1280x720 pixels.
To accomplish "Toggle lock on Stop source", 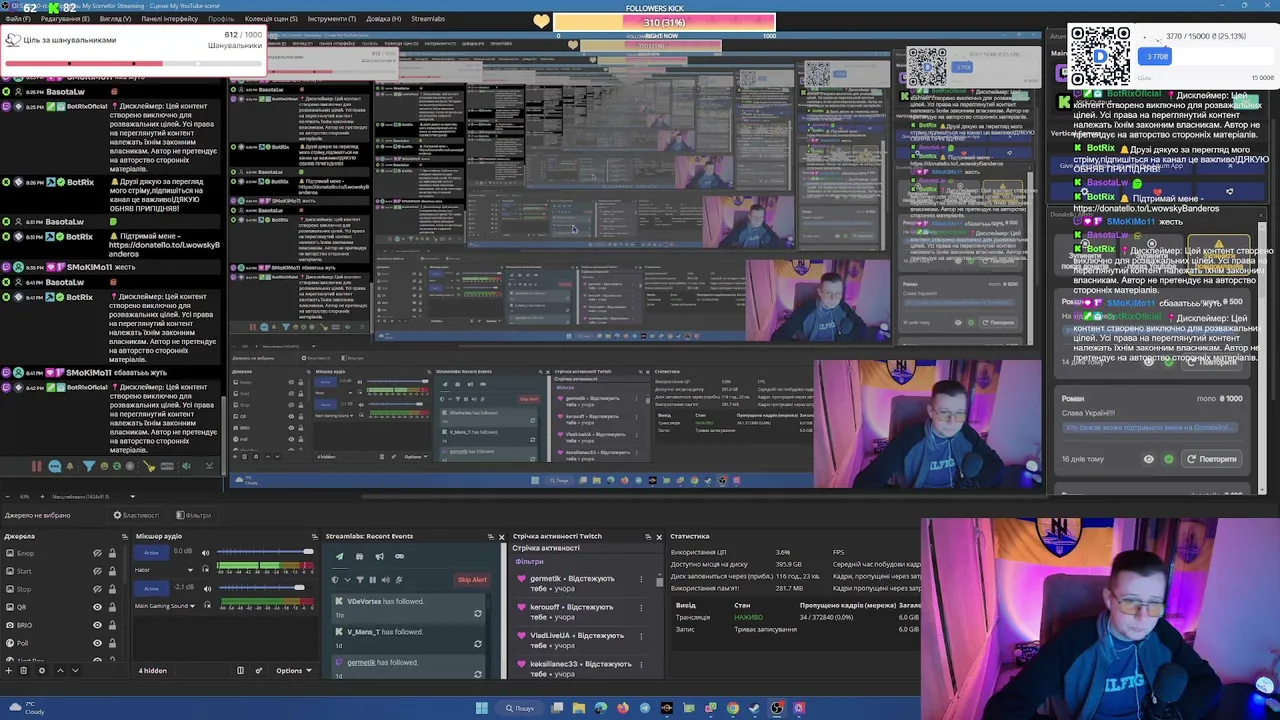I will coord(112,589).
